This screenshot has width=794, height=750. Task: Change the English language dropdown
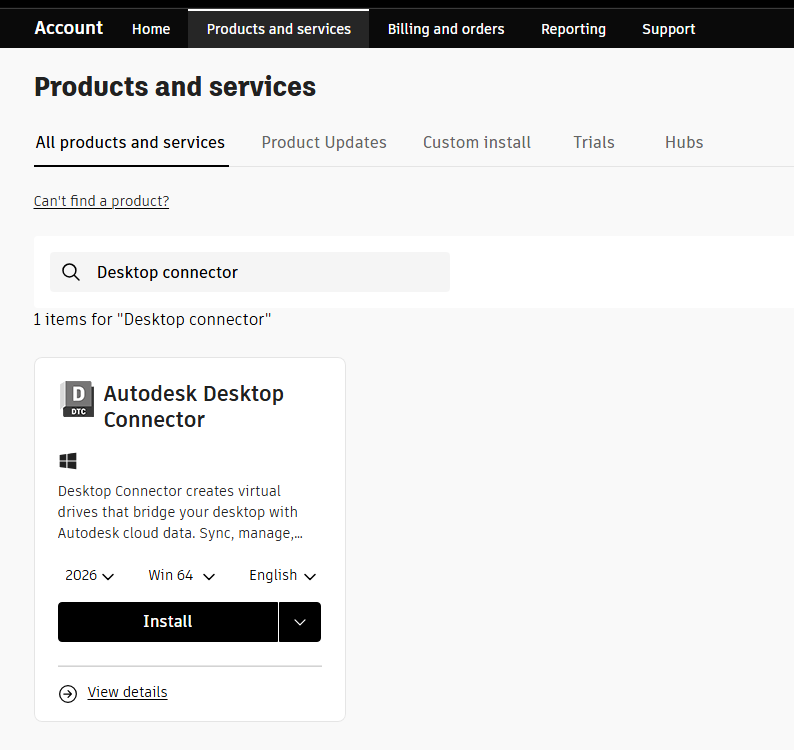coord(282,576)
